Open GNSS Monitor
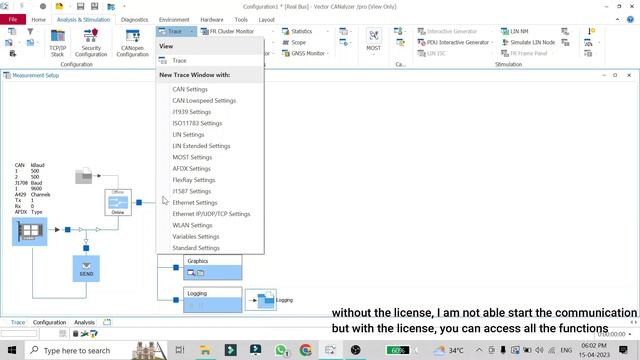 coord(303,53)
